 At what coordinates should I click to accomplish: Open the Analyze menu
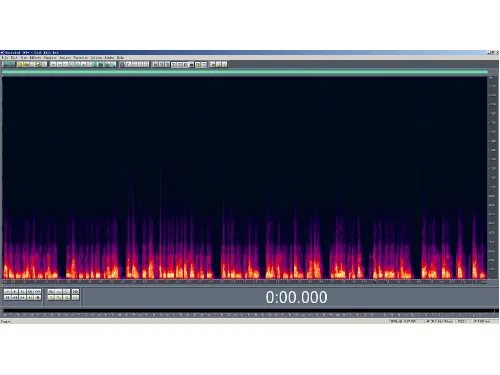coord(65,58)
